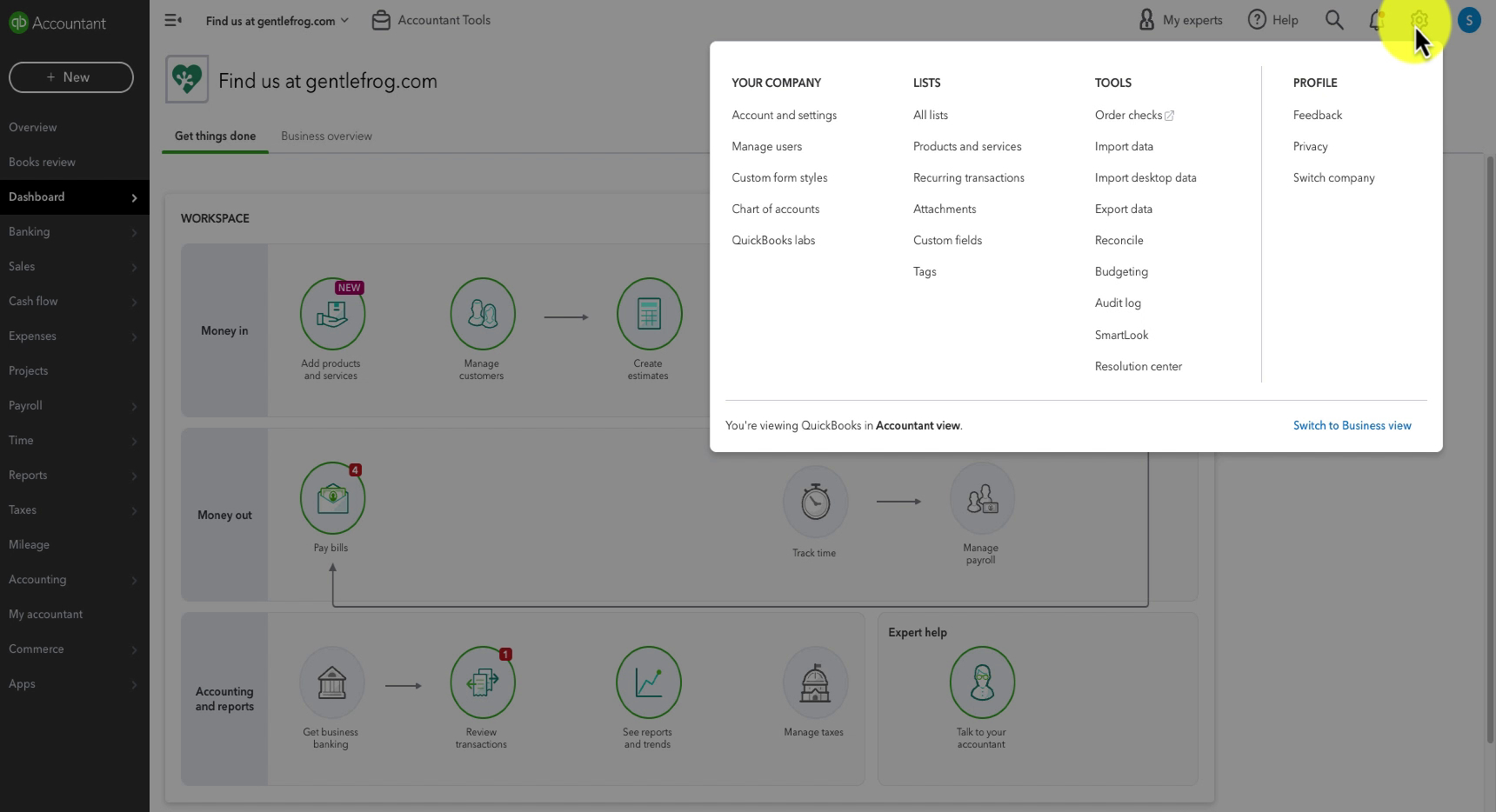Screen dimensions: 1496x812
Task: Select the Get things done tab
Action: (215, 136)
